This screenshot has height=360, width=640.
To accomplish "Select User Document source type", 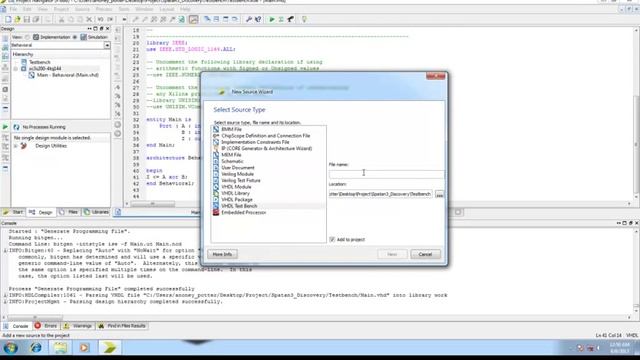I will 238,168.
